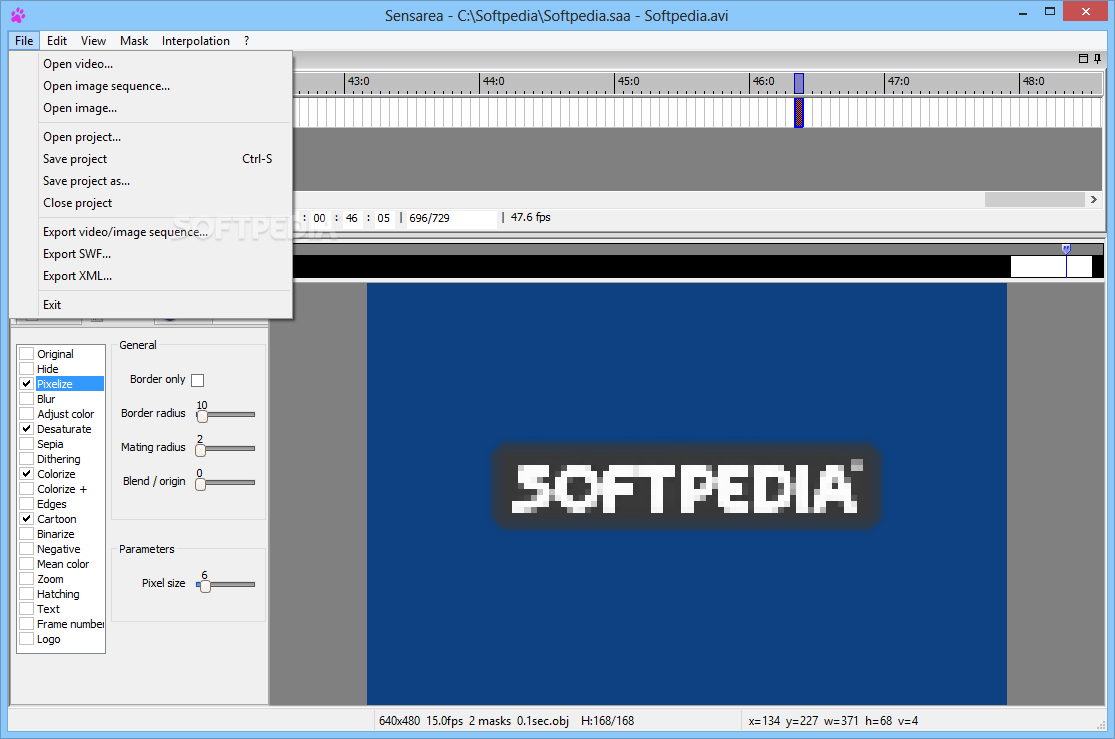Image resolution: width=1115 pixels, height=739 pixels.
Task: Select Save project in File menu
Action: [151, 159]
